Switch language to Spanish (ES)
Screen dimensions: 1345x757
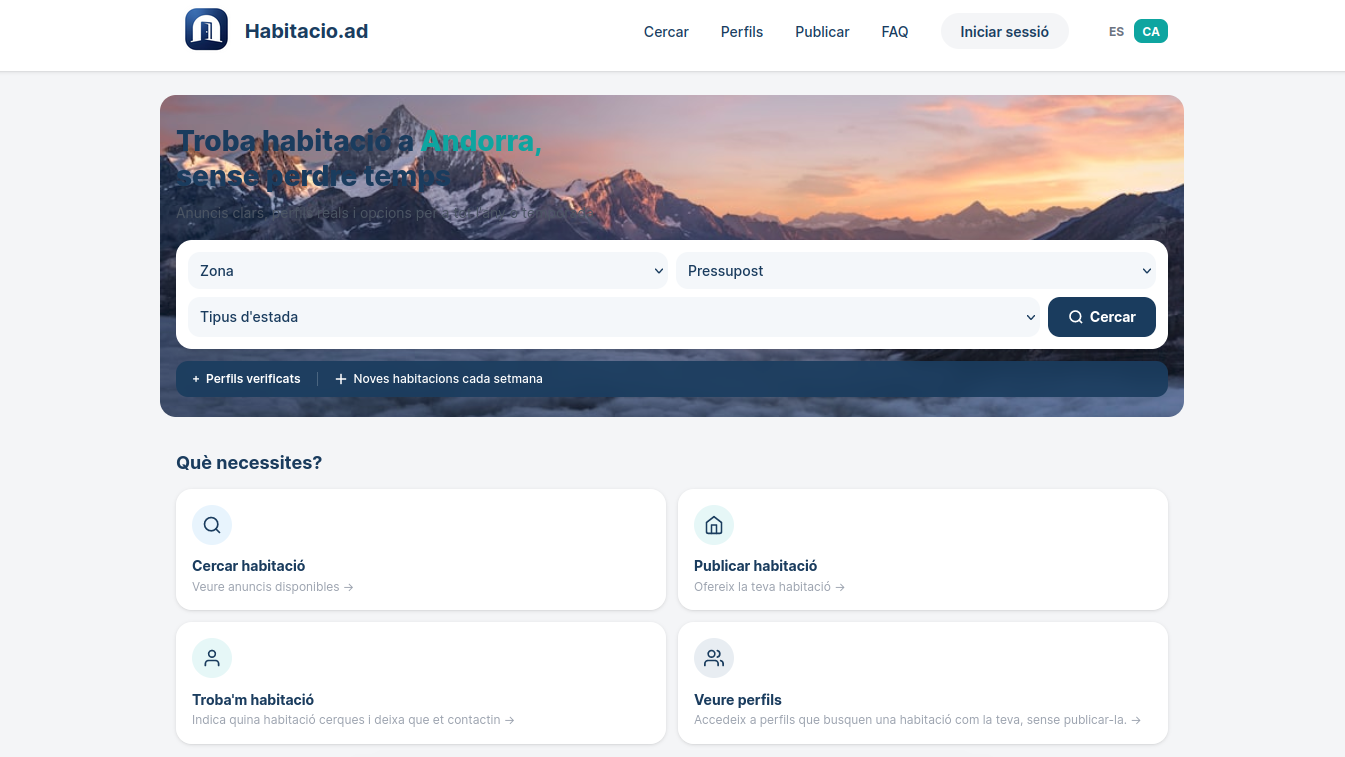tap(1116, 32)
